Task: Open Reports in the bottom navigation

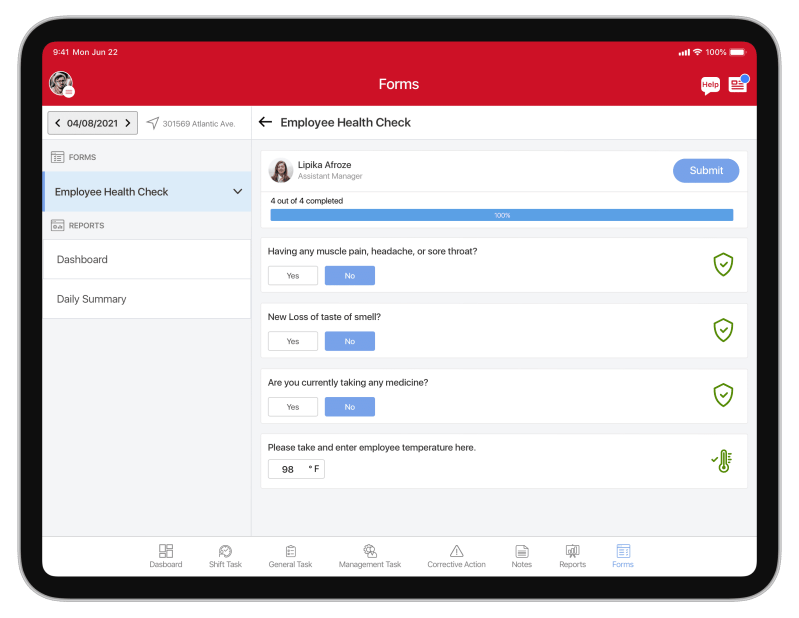Action: pyautogui.click(x=572, y=555)
